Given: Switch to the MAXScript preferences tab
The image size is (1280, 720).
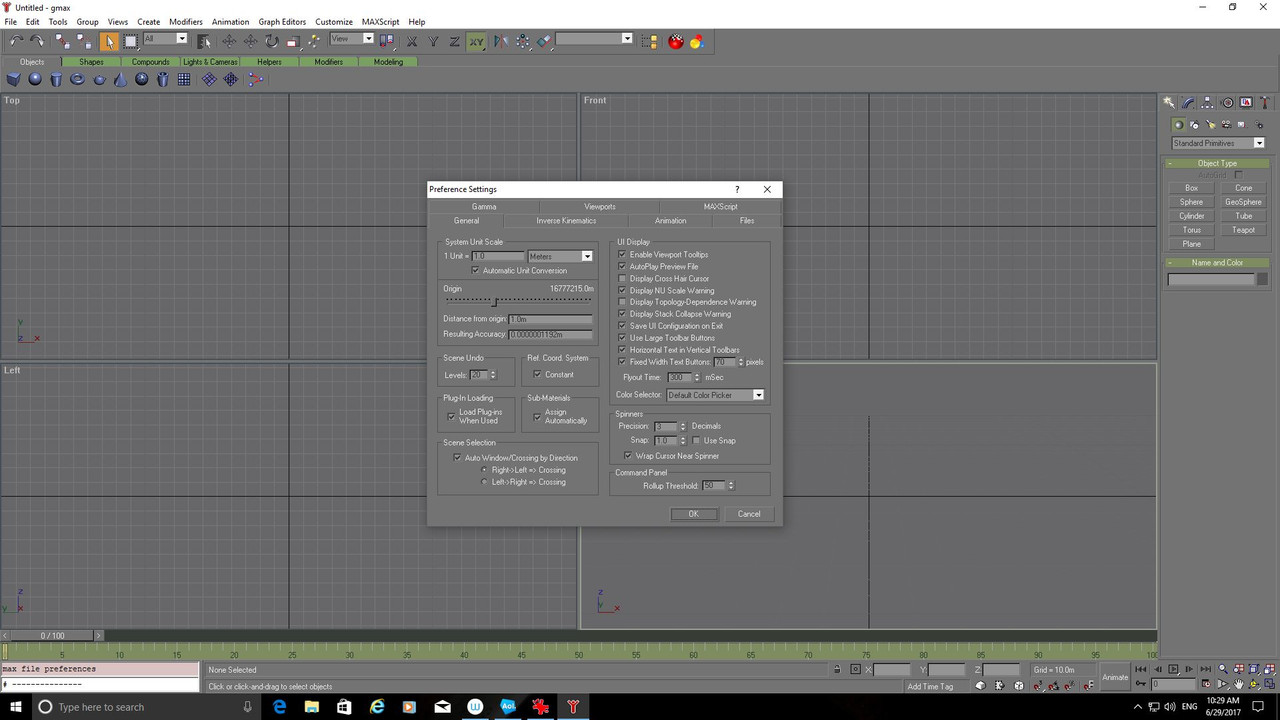Looking at the screenshot, I should point(720,207).
